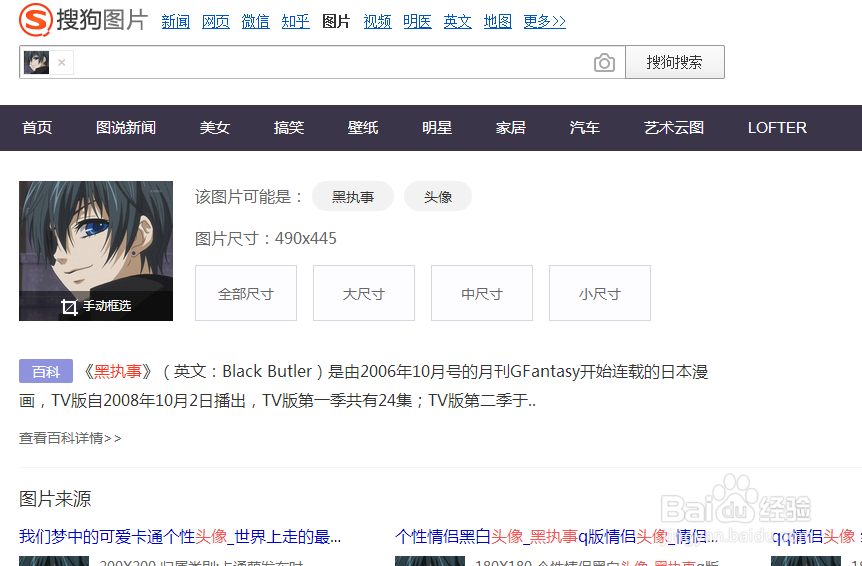Click the Sogou logo icon
The width and height of the screenshot is (862, 566).
pyautogui.click(x=36, y=19)
